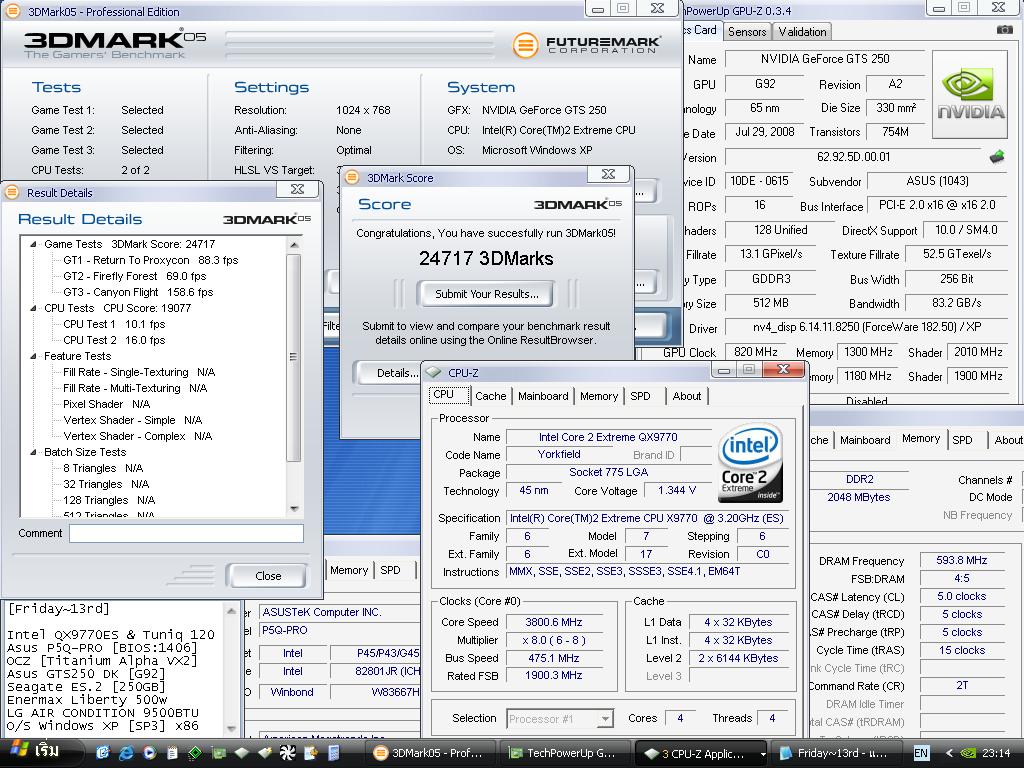Switch to Friday~13rd taskbar button
Screen dimensions: 1024x768
[837, 753]
